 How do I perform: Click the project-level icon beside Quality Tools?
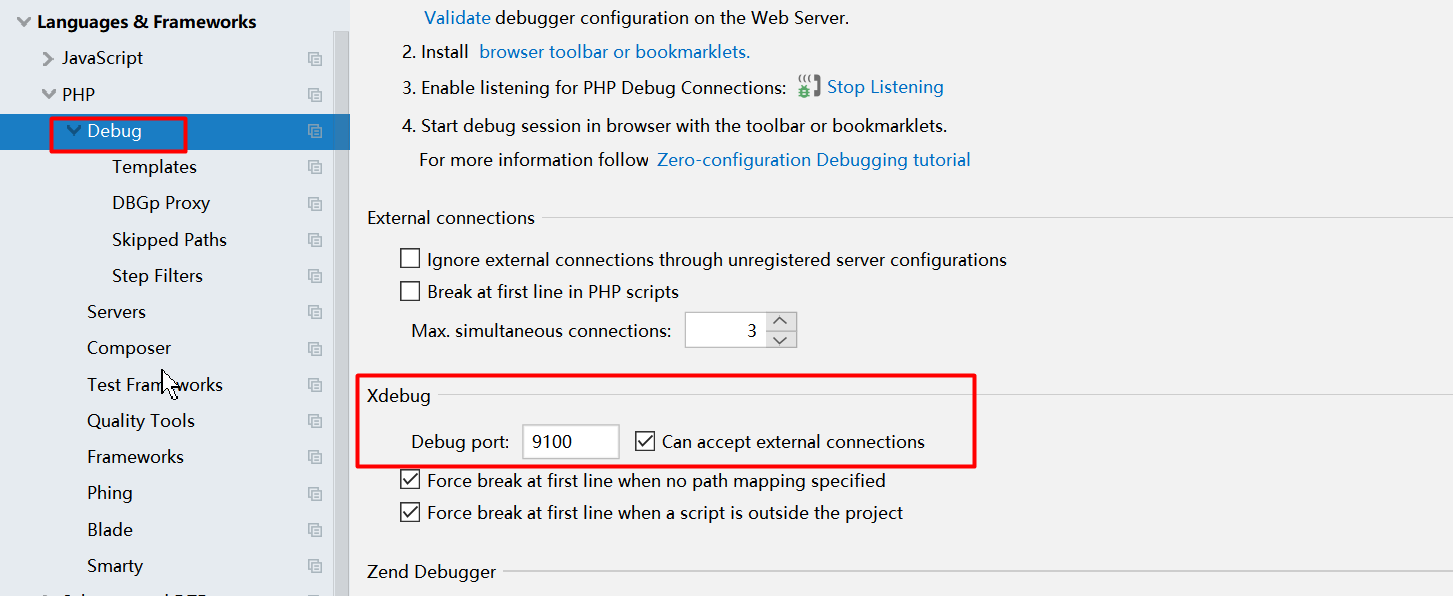click(x=315, y=422)
